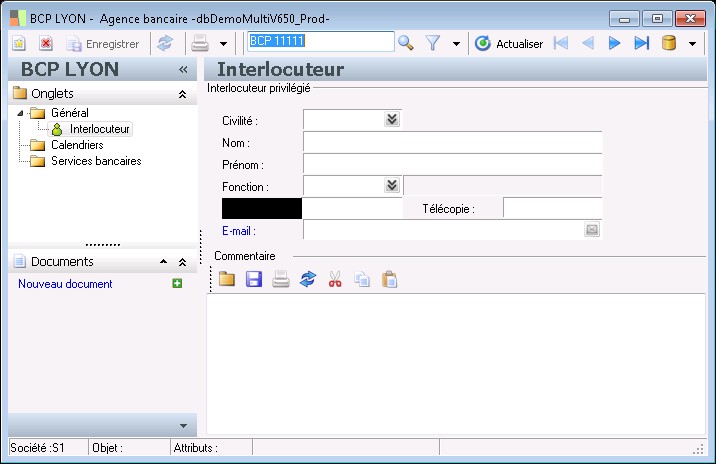The height and width of the screenshot is (464, 716).
Task: Collapse the Documents section
Action: 182,262
